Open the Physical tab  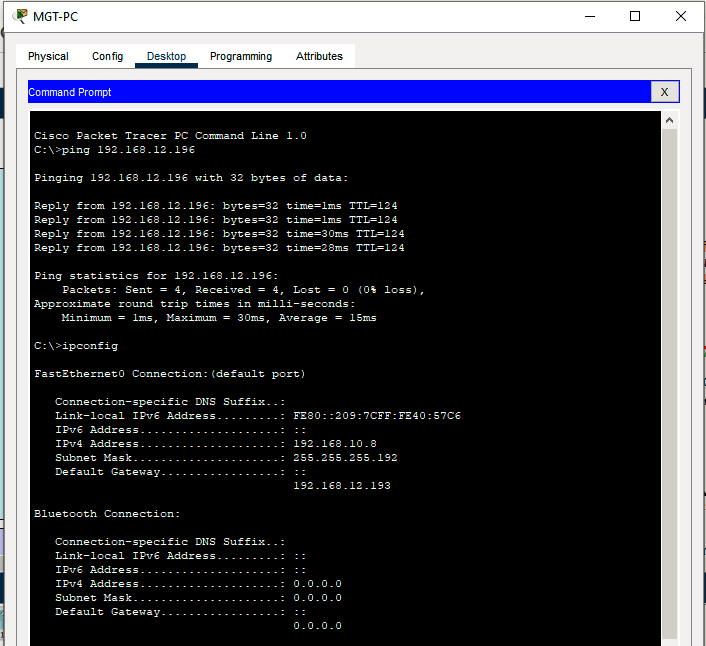pyautogui.click(x=48, y=56)
